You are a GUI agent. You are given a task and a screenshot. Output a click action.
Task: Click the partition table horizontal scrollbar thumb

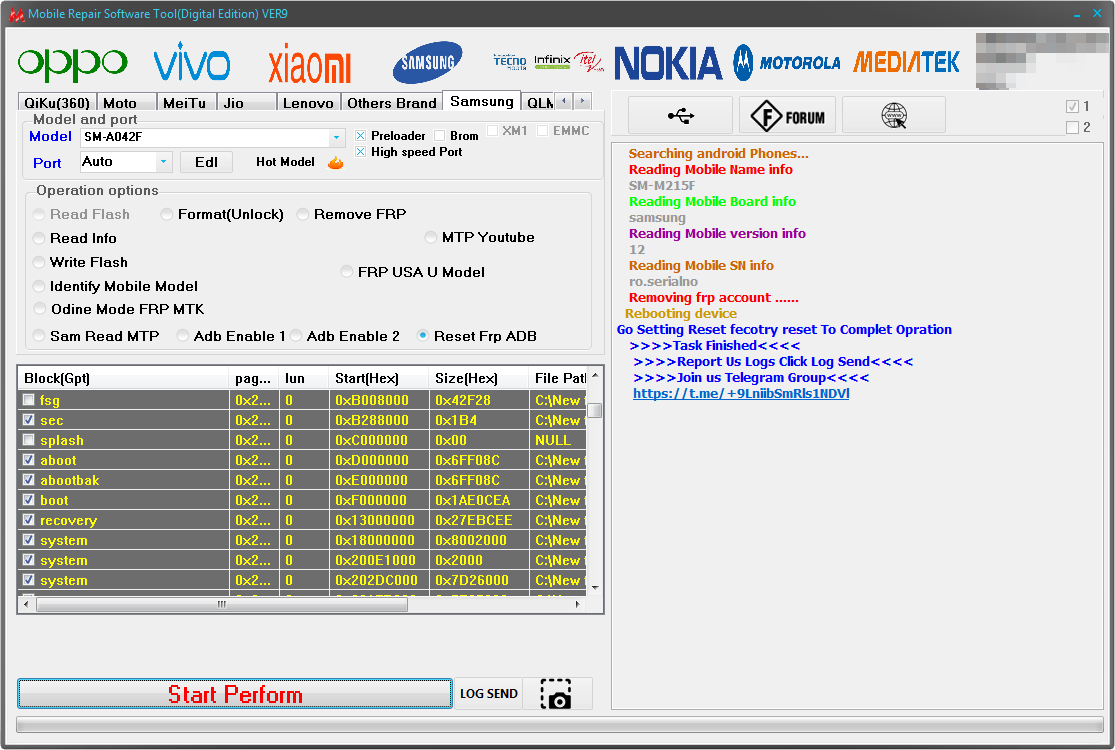222,604
